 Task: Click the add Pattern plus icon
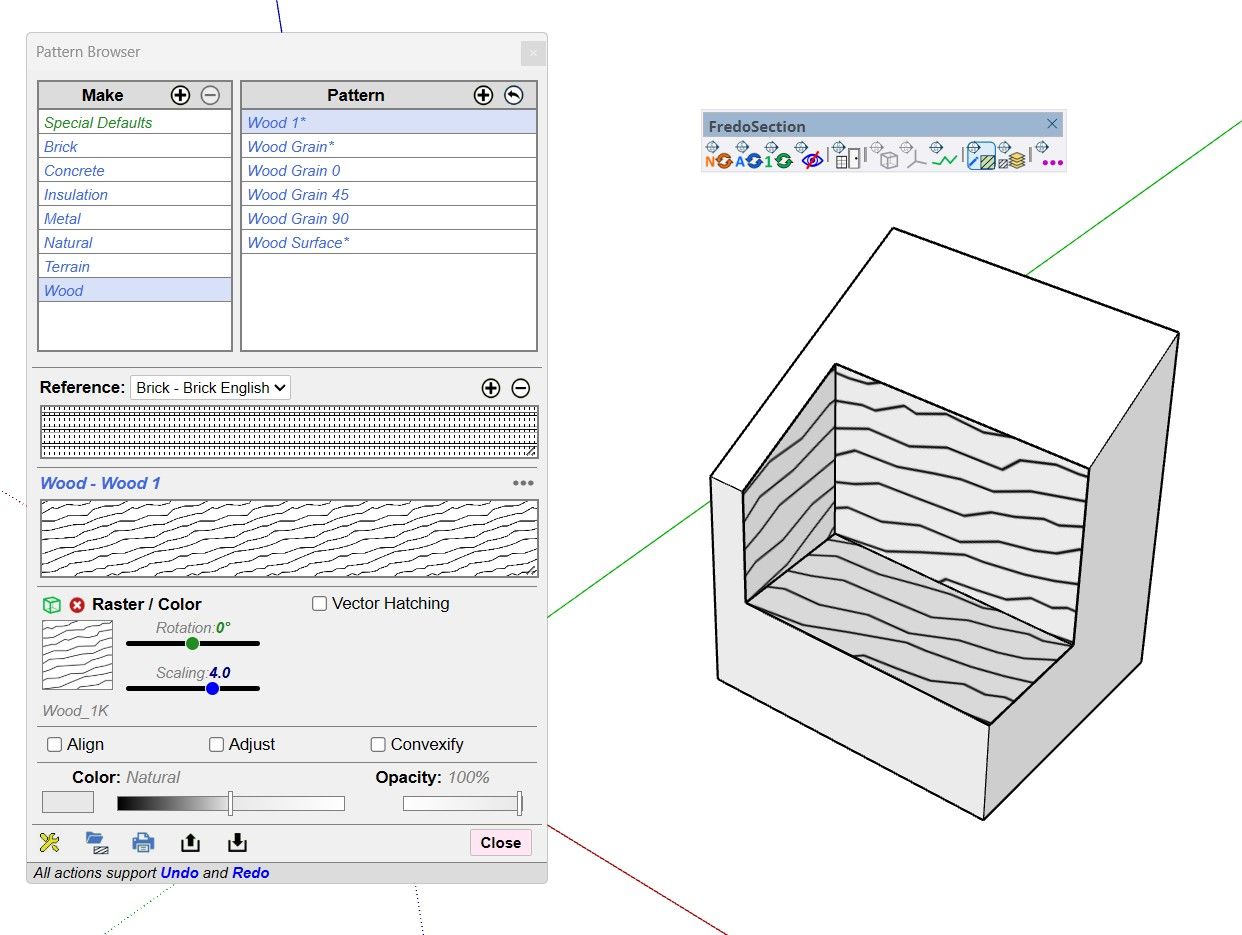click(483, 95)
